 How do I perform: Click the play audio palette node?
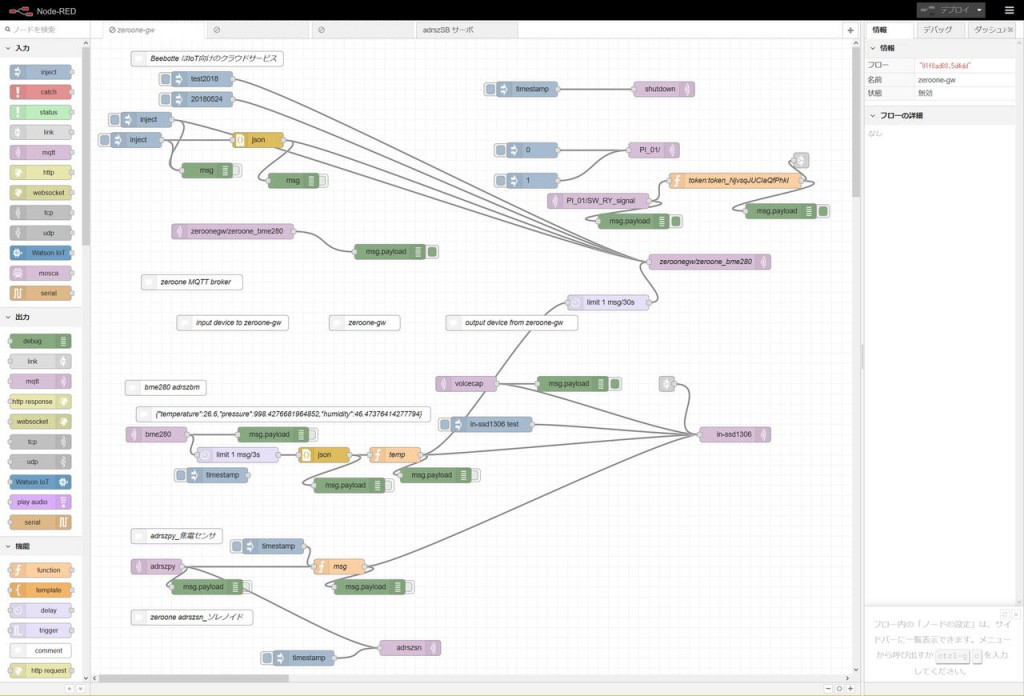tap(41, 502)
